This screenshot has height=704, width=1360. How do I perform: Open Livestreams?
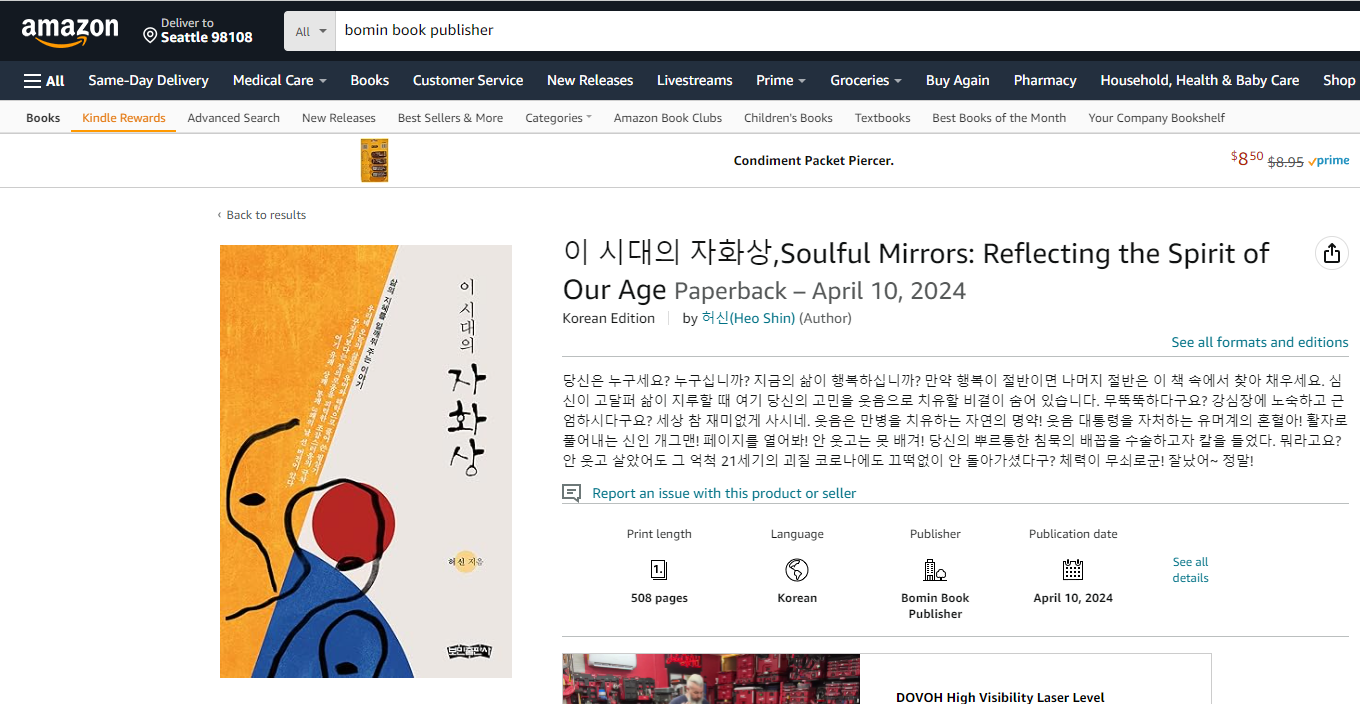pyautogui.click(x=695, y=81)
